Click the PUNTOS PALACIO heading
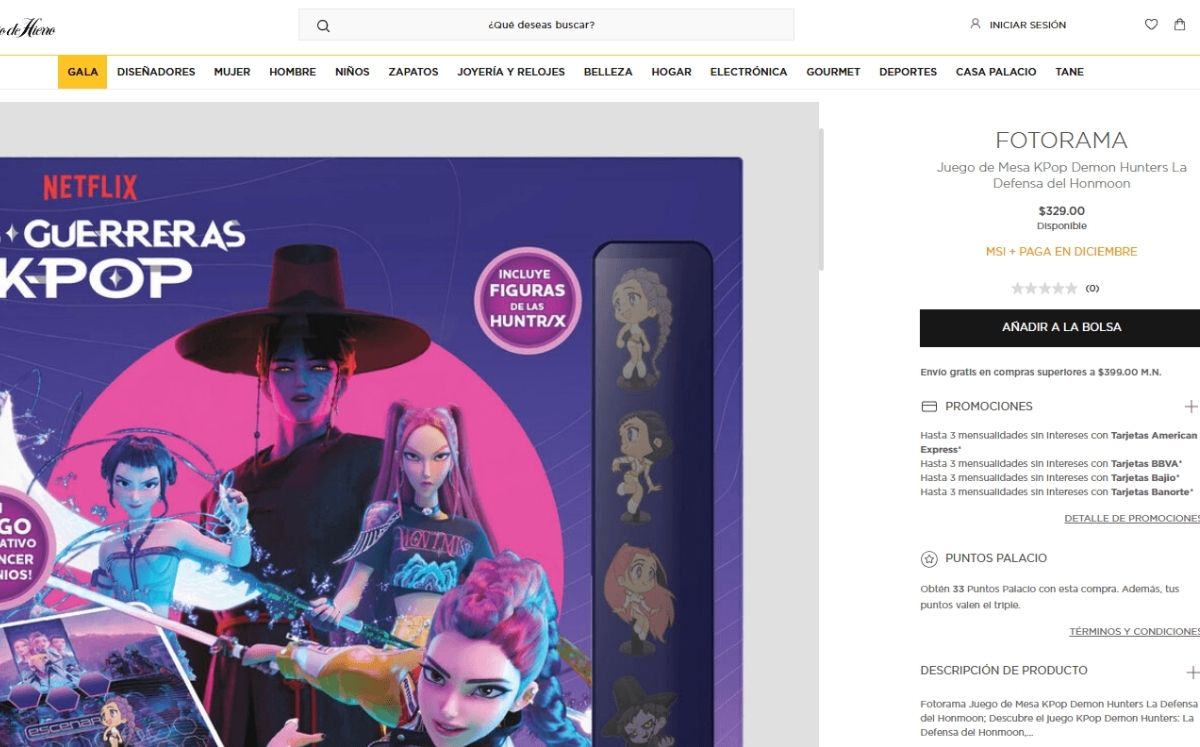Viewport: 1200px width, 747px height. [x=996, y=559]
